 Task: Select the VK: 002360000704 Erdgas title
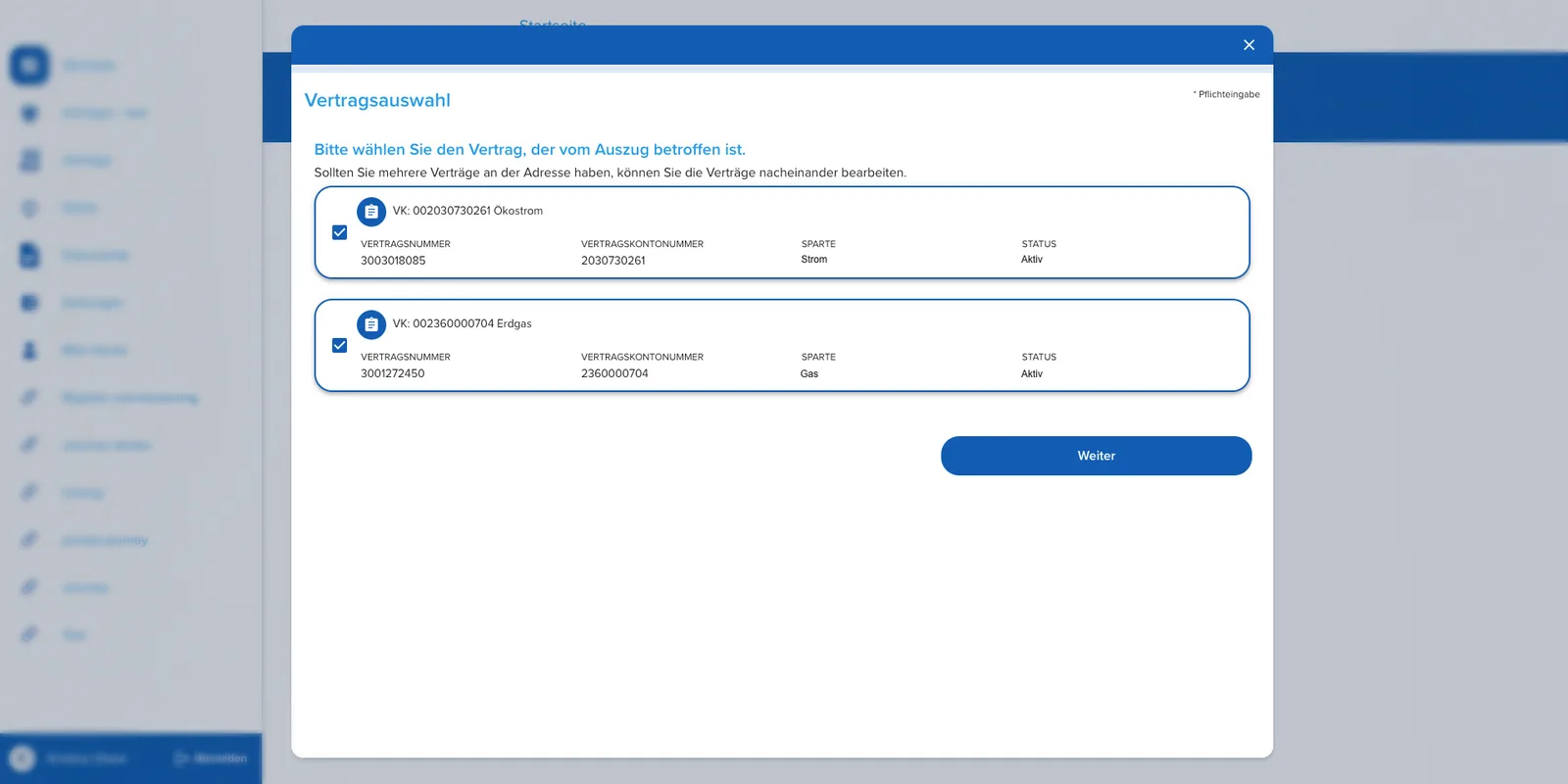coord(463,323)
